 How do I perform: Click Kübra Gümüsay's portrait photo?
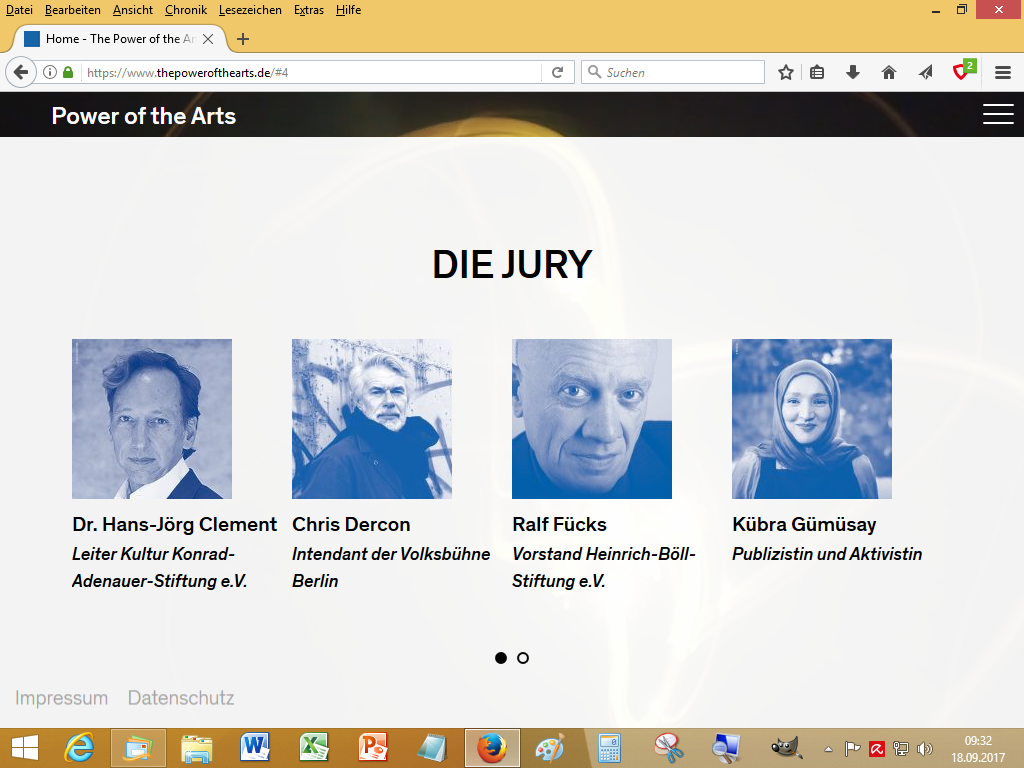pyautogui.click(x=812, y=419)
